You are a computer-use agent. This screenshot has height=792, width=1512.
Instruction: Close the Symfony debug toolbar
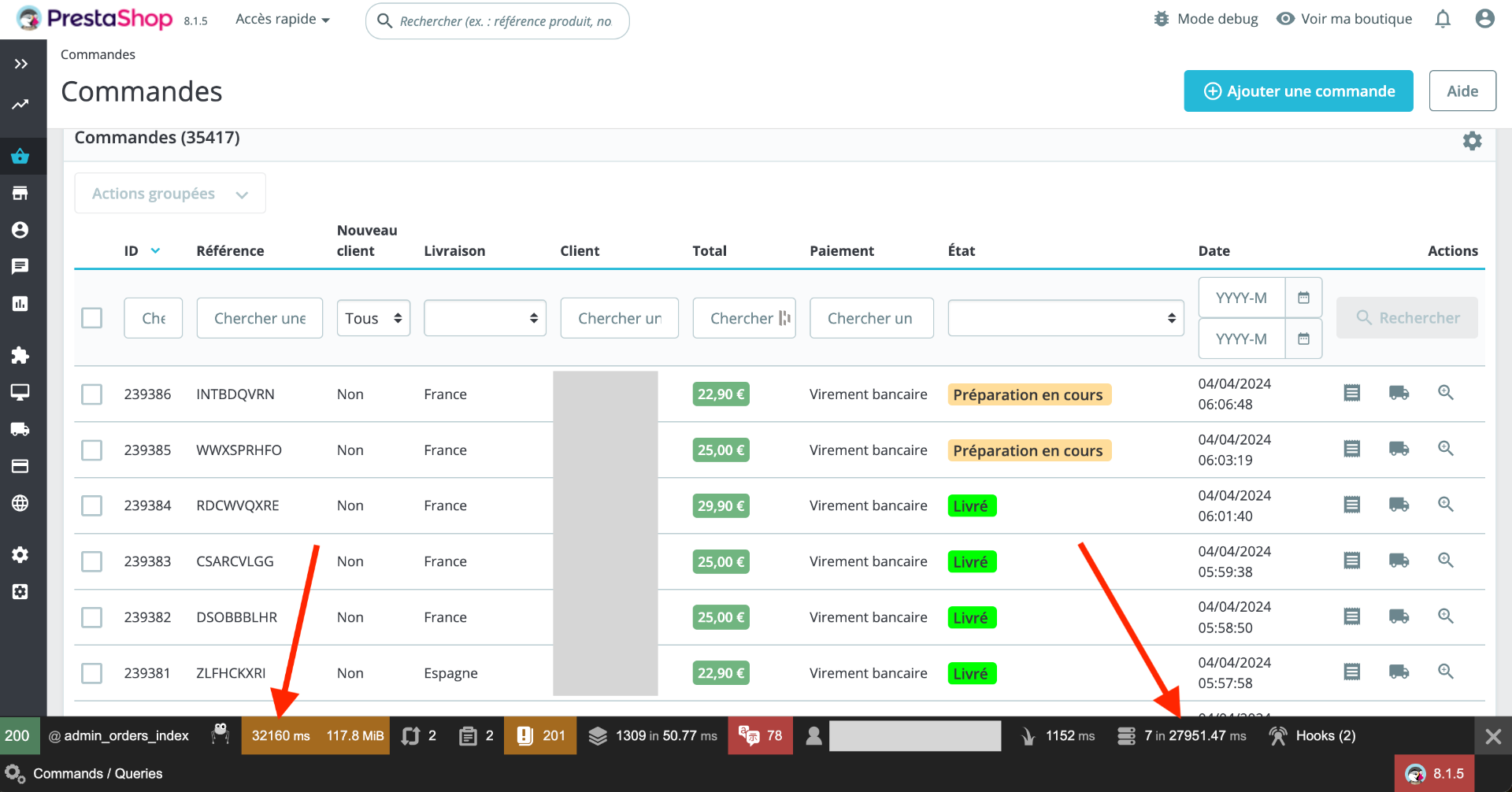[1493, 736]
